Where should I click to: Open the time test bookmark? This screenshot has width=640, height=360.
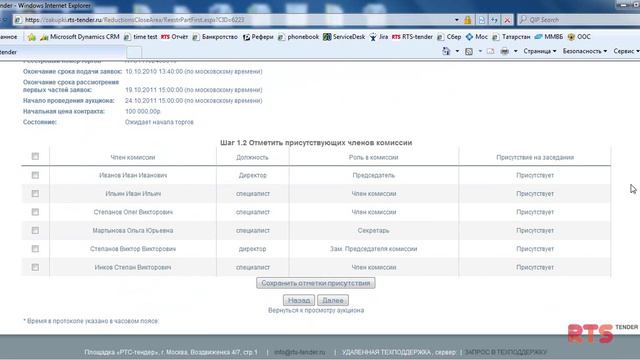pos(140,37)
